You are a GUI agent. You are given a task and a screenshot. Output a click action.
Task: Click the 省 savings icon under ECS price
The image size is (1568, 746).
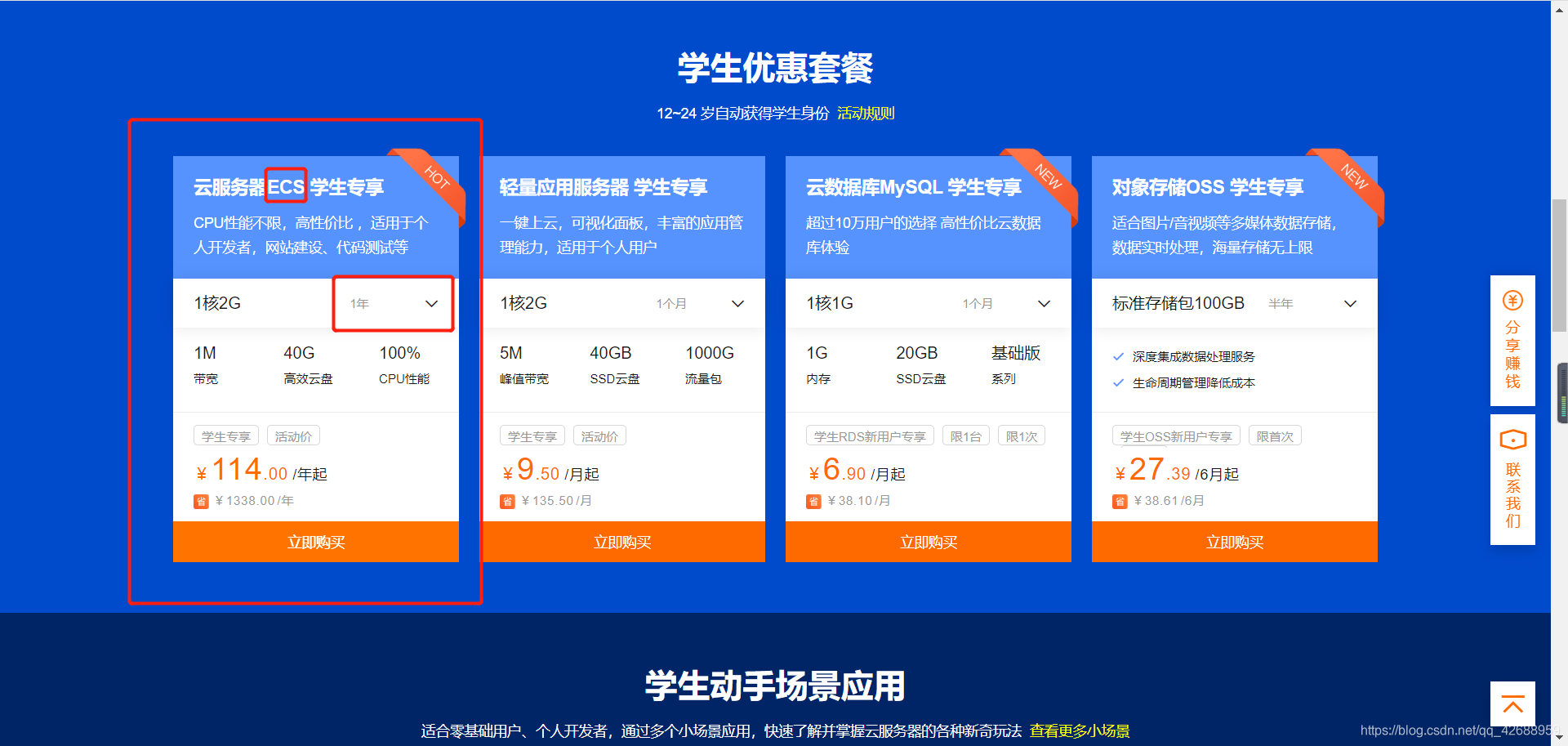click(202, 501)
